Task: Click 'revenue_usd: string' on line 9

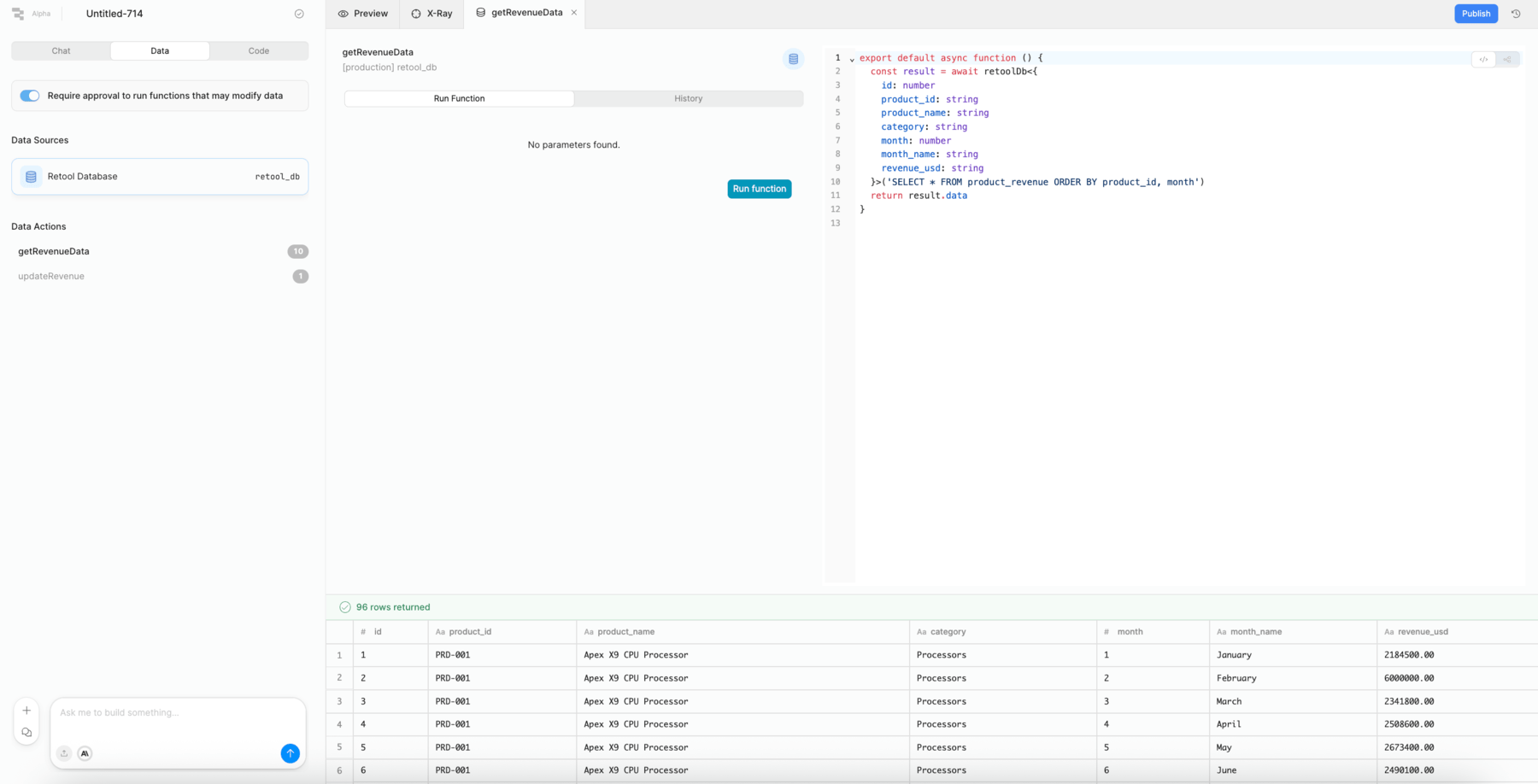Action: 932,168
